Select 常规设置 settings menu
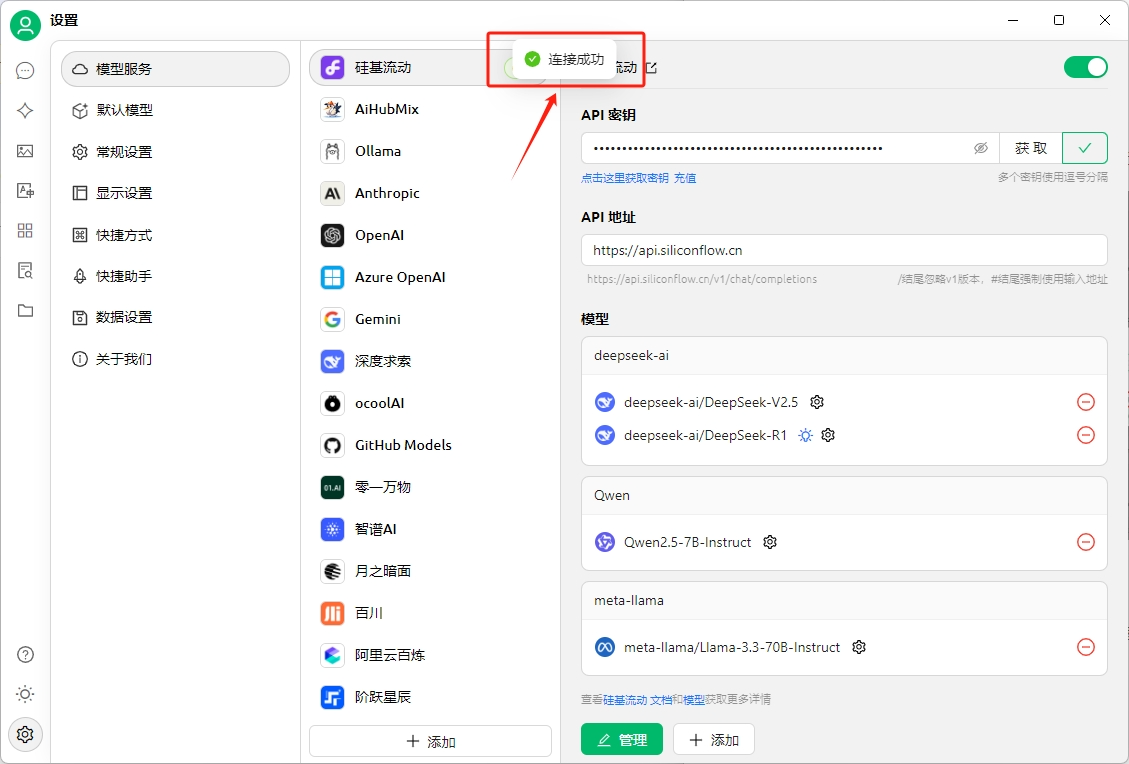 [176, 152]
